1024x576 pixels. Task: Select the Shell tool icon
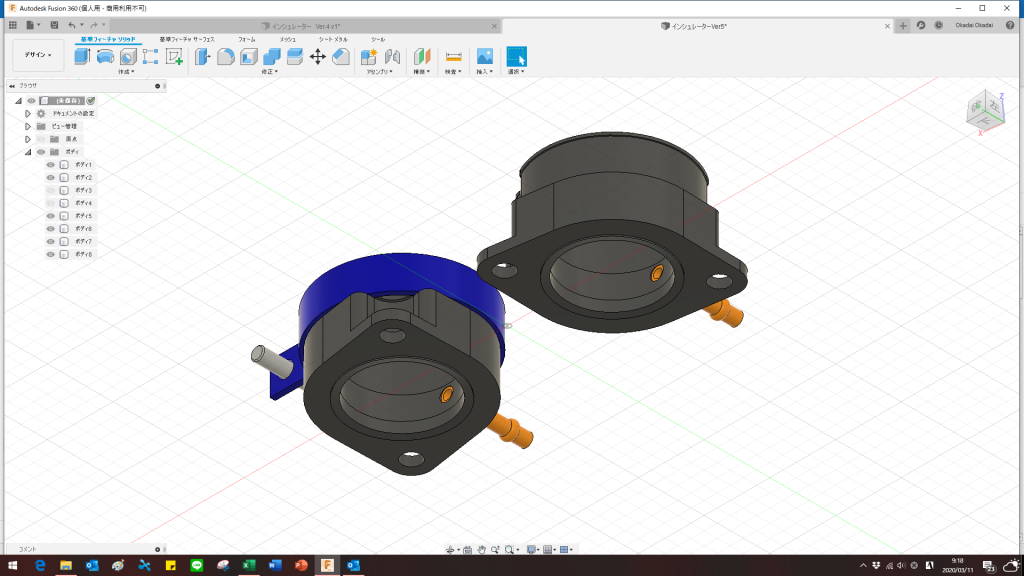(249, 56)
